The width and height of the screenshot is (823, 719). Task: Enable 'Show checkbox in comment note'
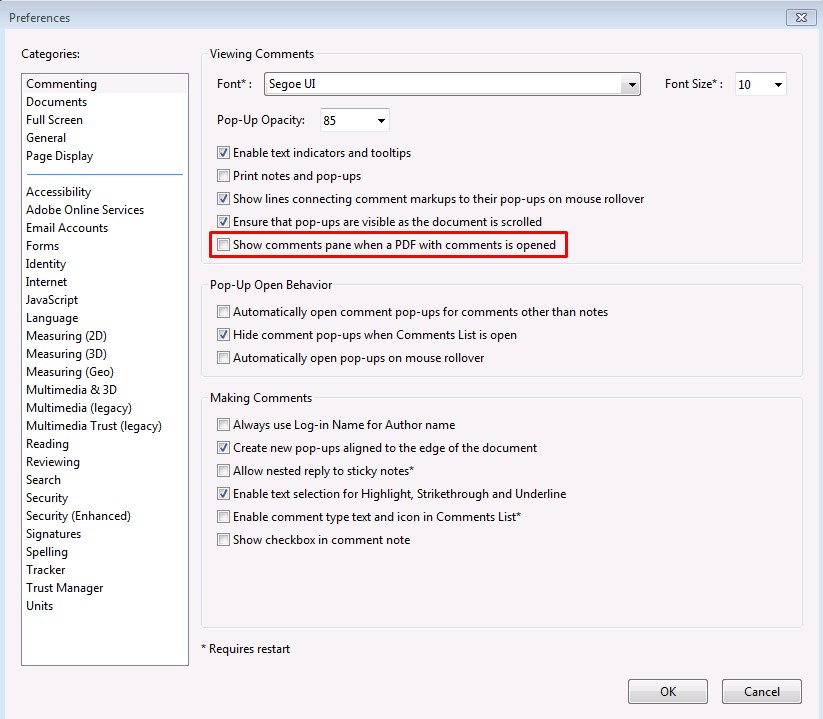click(224, 540)
